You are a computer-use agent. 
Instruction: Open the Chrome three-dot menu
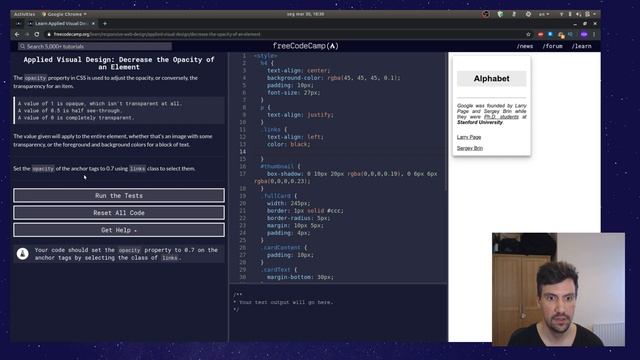(594, 34)
